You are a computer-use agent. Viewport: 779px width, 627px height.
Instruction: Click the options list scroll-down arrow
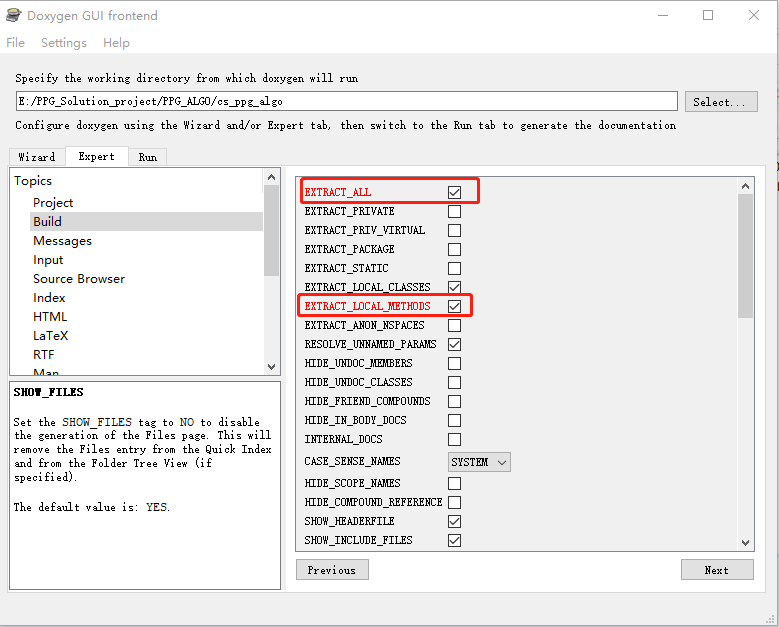[x=745, y=543]
